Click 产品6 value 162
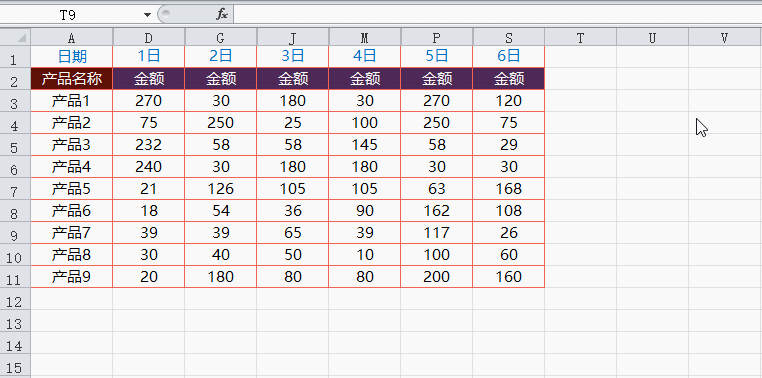This screenshot has height=378, width=762. point(436,211)
